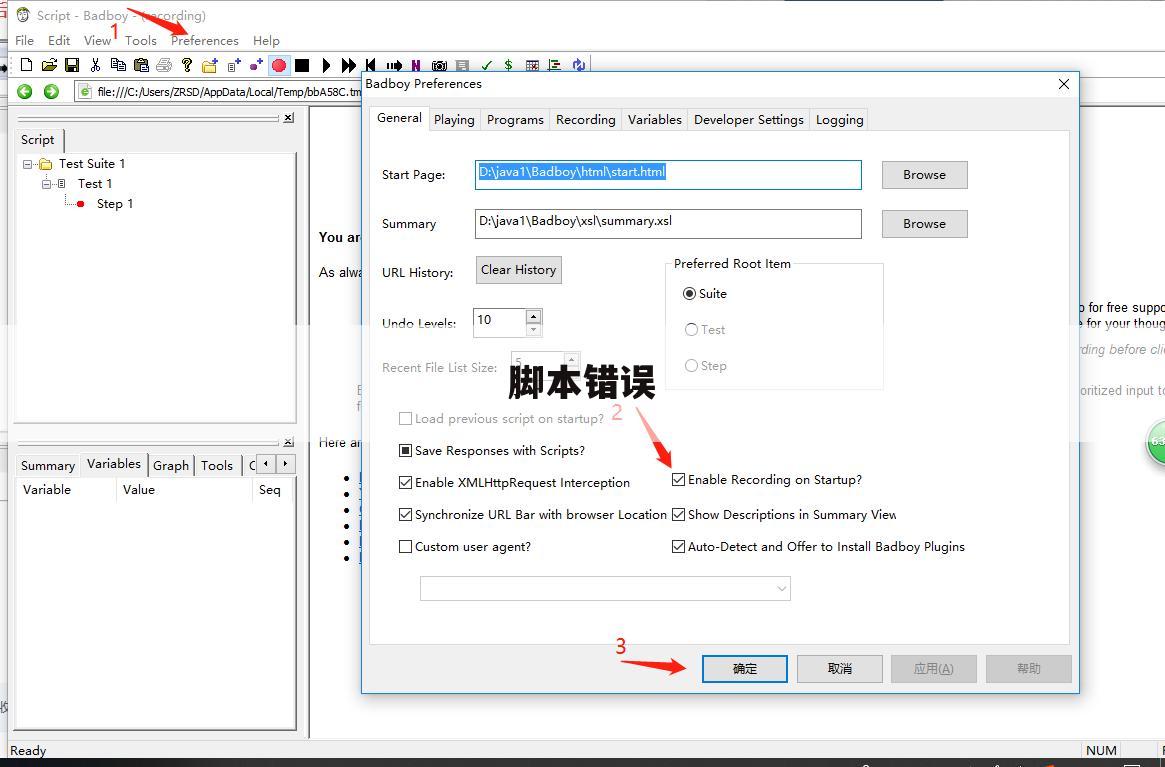
Task: Add new Test with document-plus icon
Action: [x=233, y=65]
